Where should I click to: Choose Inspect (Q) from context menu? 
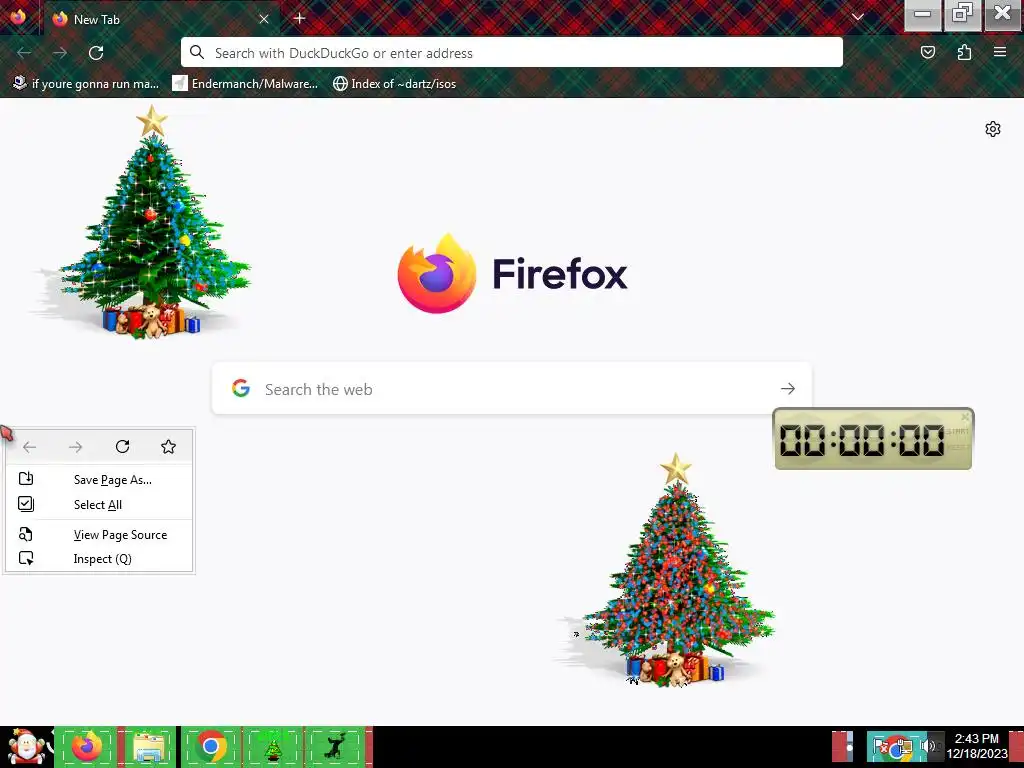click(x=99, y=559)
